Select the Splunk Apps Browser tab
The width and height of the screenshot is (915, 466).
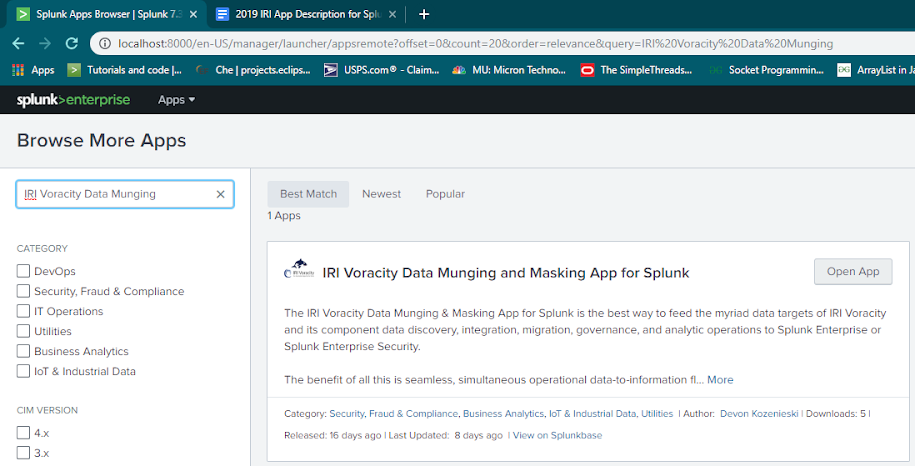tap(106, 14)
